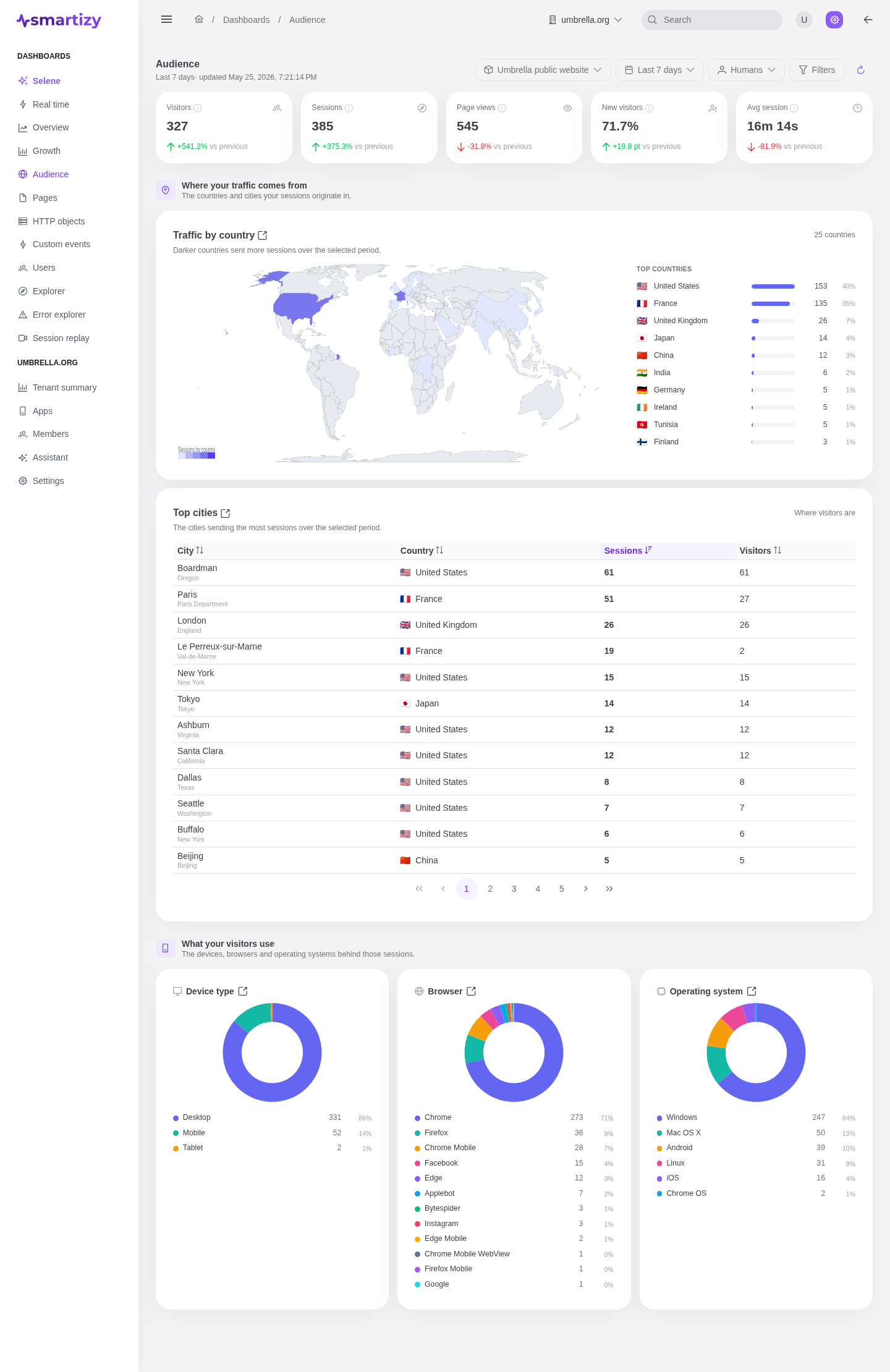This screenshot has width=890, height=1372.
Task: Refresh the audience dashboard data
Action: [860, 70]
